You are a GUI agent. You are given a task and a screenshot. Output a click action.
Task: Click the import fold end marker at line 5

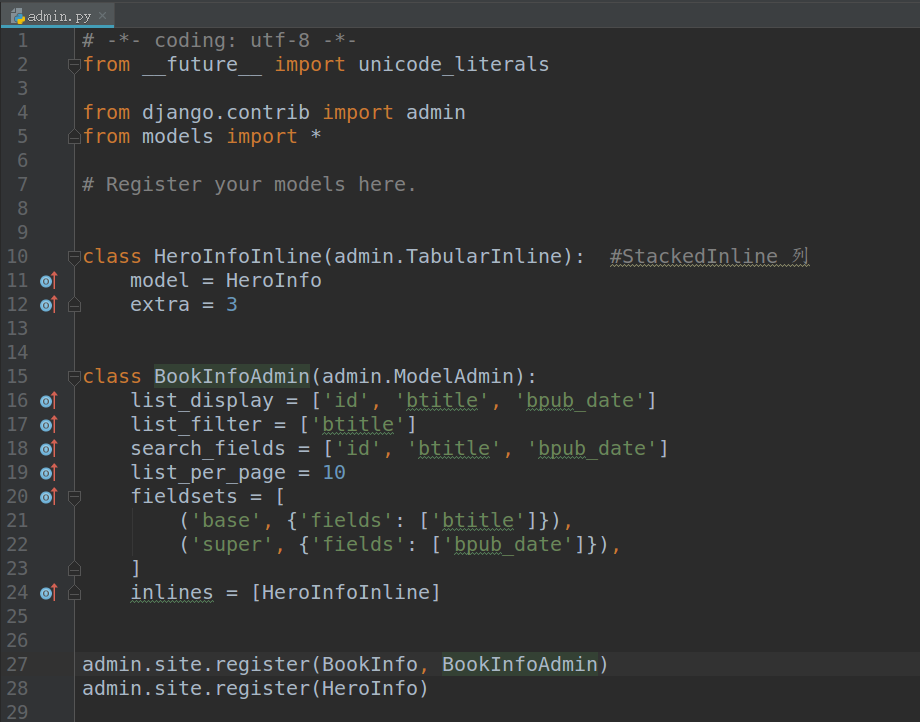[74, 137]
